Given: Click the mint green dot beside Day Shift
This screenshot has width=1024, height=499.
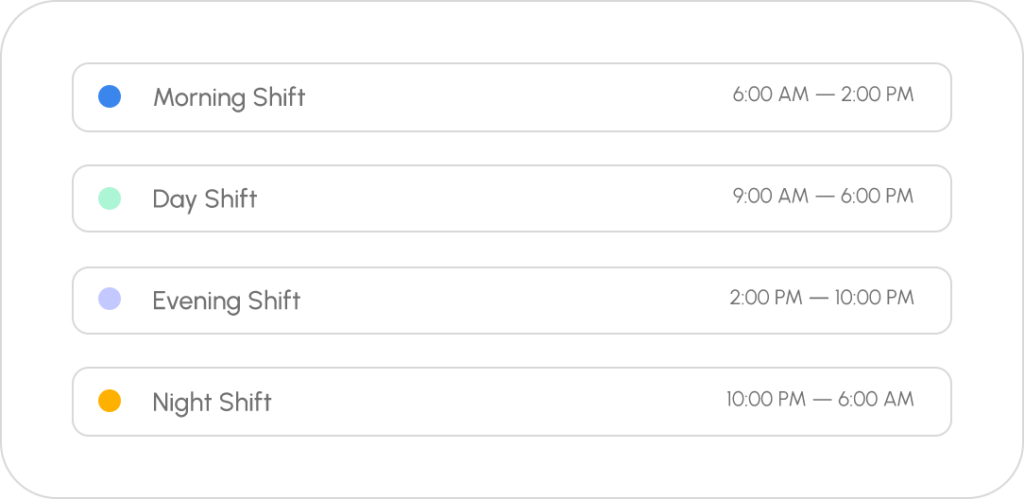Looking at the screenshot, I should [110, 198].
